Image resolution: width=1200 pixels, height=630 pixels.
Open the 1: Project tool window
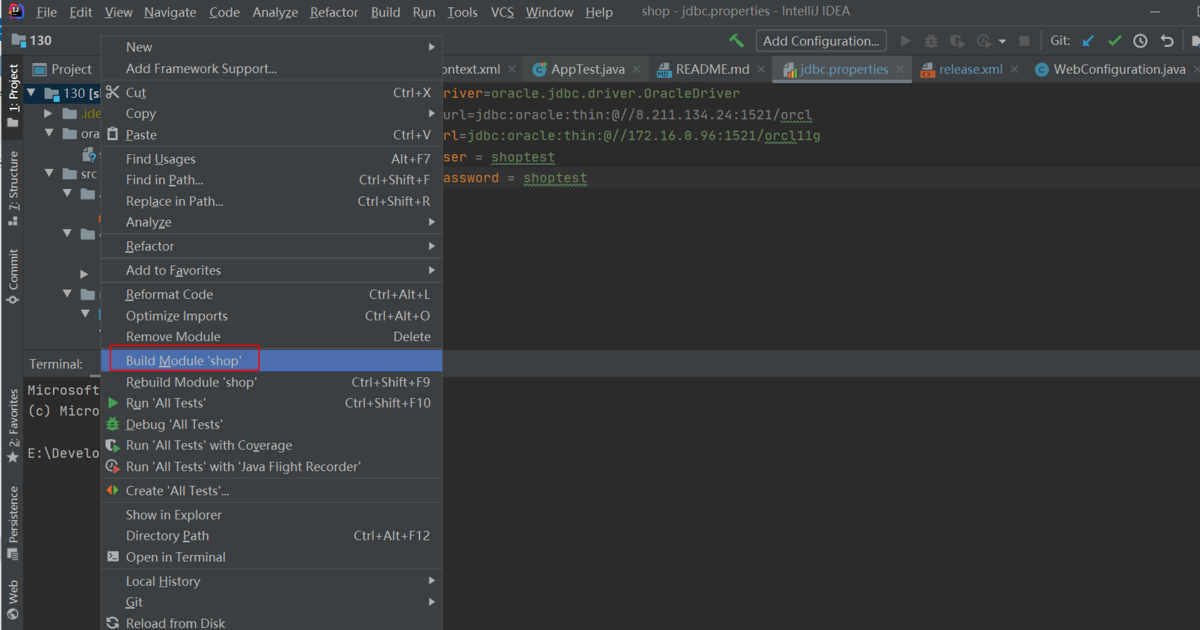[13, 96]
